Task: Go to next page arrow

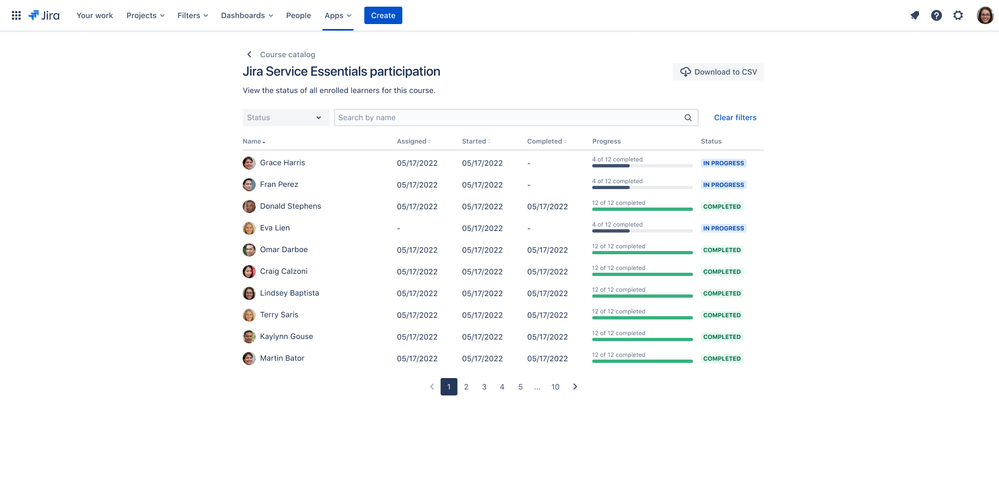Action: pos(575,386)
